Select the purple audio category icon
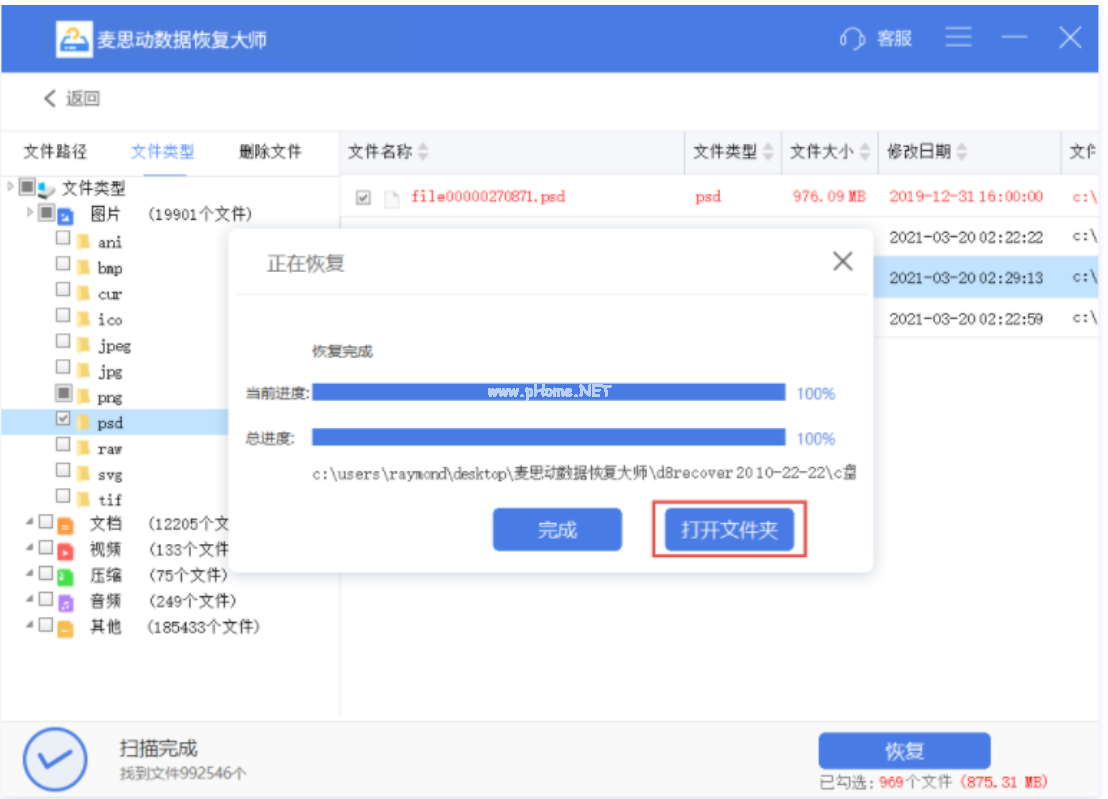Screen dimensions: 1108x799 pos(65,602)
